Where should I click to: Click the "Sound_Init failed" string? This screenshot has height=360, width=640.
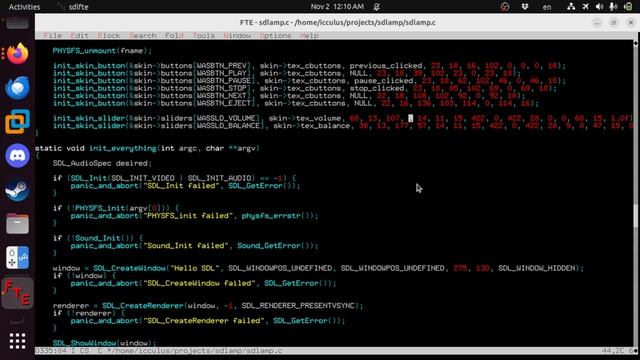click(185, 246)
